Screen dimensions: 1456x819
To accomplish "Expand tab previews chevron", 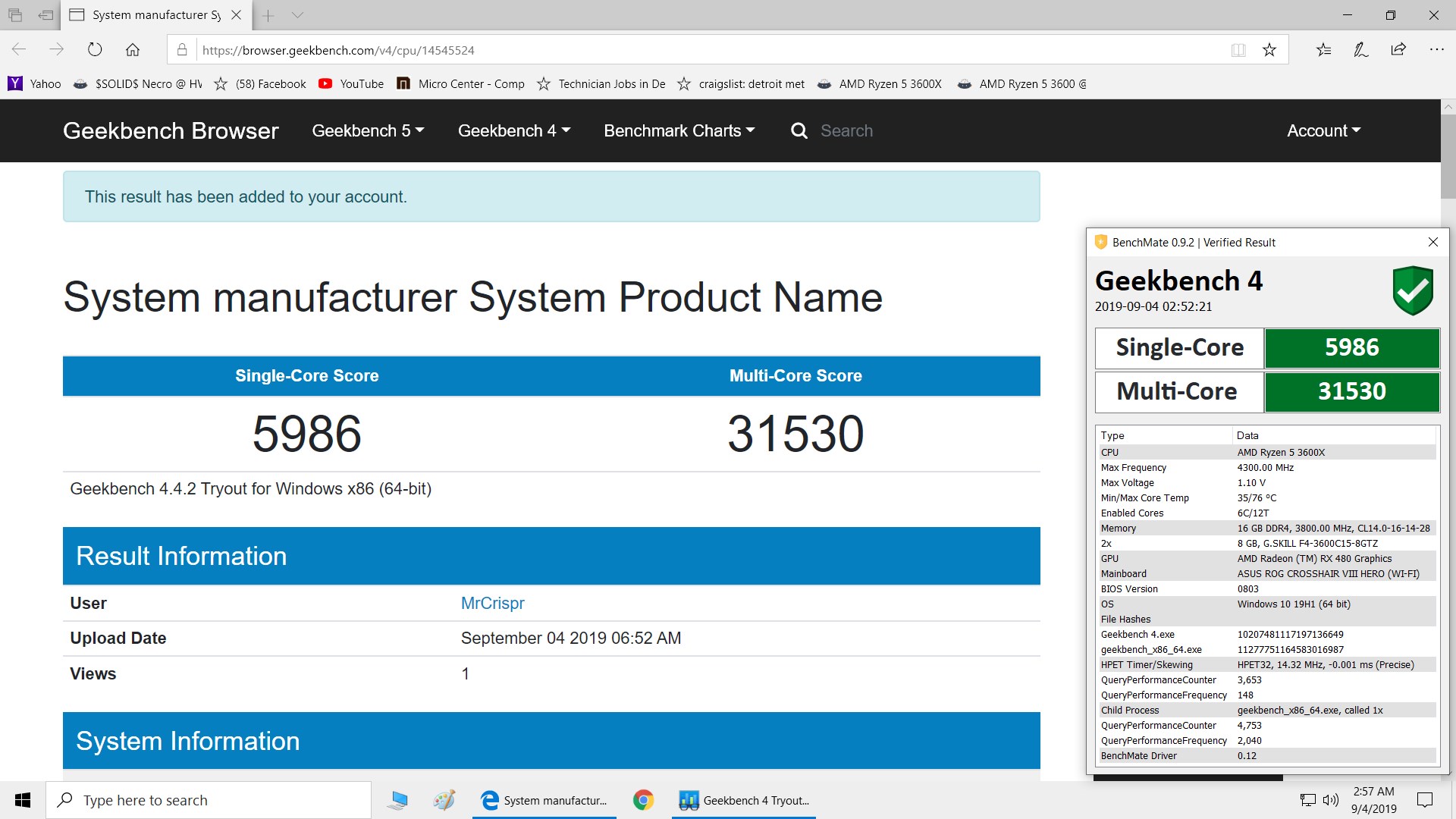I will tap(297, 14).
